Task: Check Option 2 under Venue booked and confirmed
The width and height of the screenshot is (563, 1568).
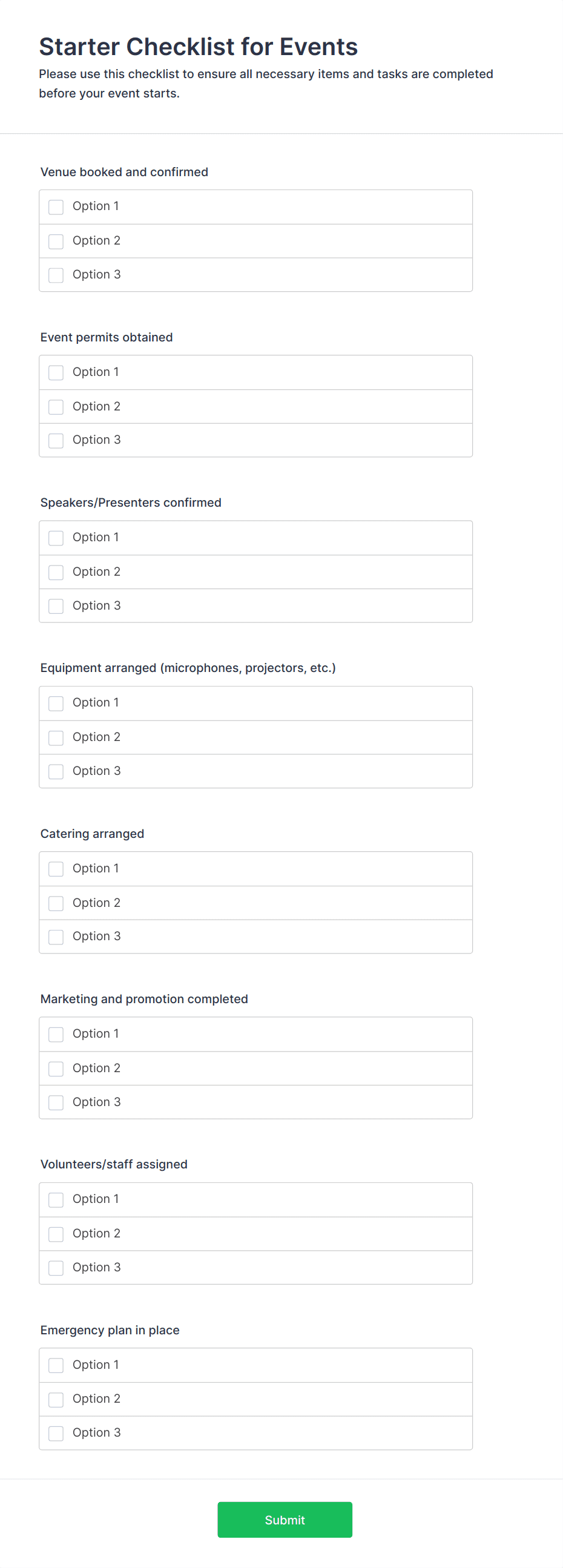Action: point(56,241)
